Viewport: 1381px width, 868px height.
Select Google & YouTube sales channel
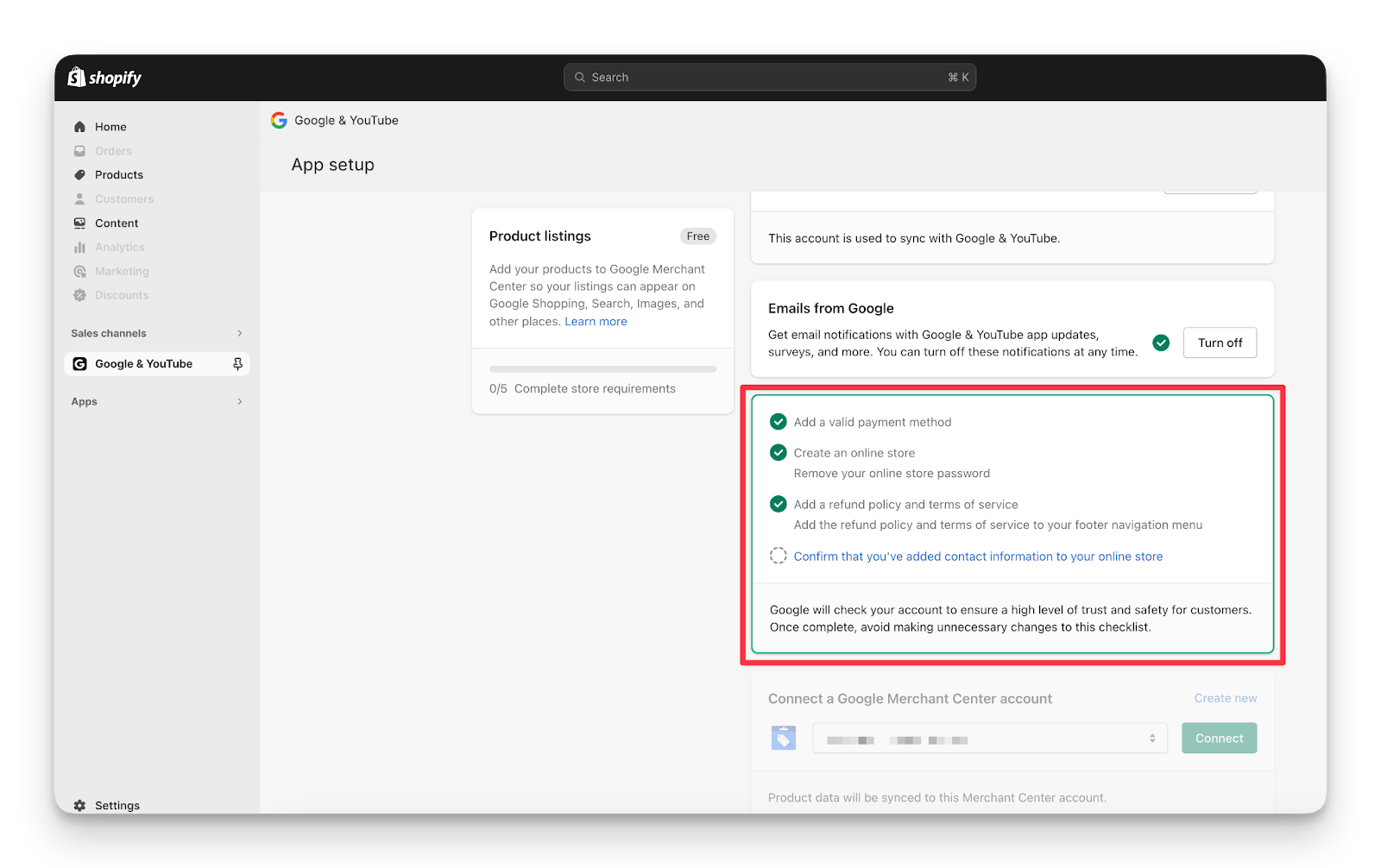(x=144, y=364)
